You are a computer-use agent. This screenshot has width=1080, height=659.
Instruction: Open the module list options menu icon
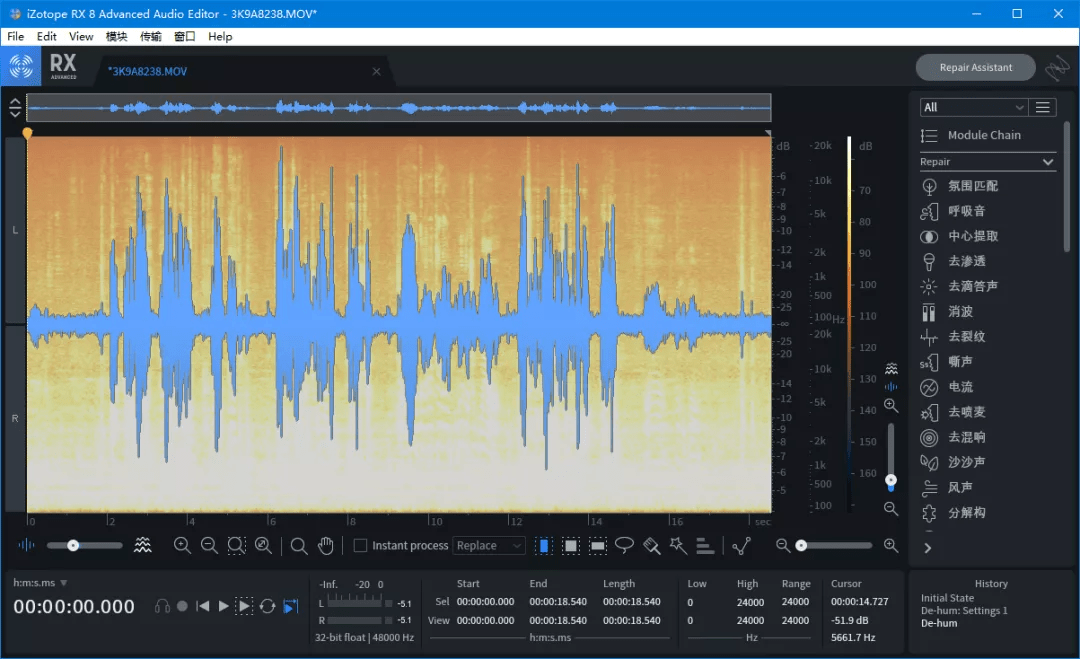click(1043, 107)
